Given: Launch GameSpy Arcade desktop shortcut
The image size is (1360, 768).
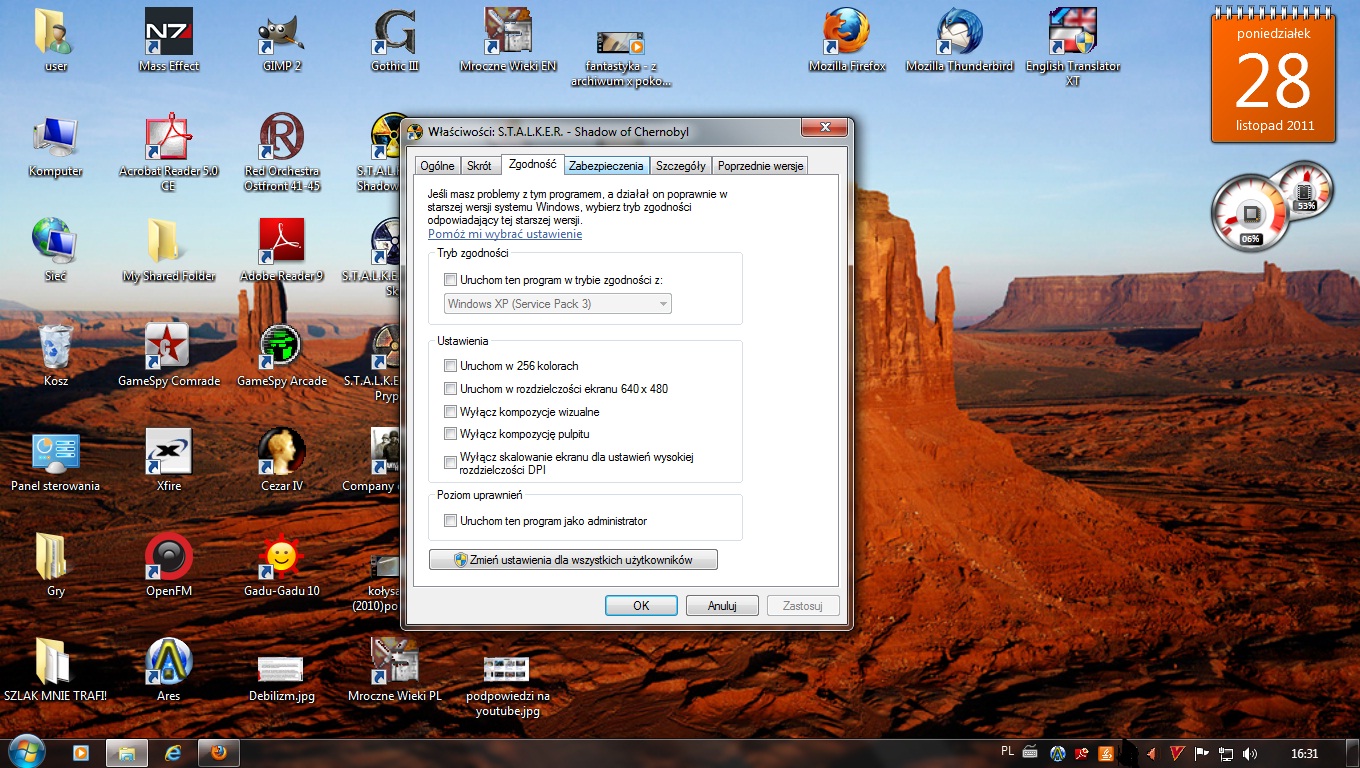Looking at the screenshot, I should (282, 355).
